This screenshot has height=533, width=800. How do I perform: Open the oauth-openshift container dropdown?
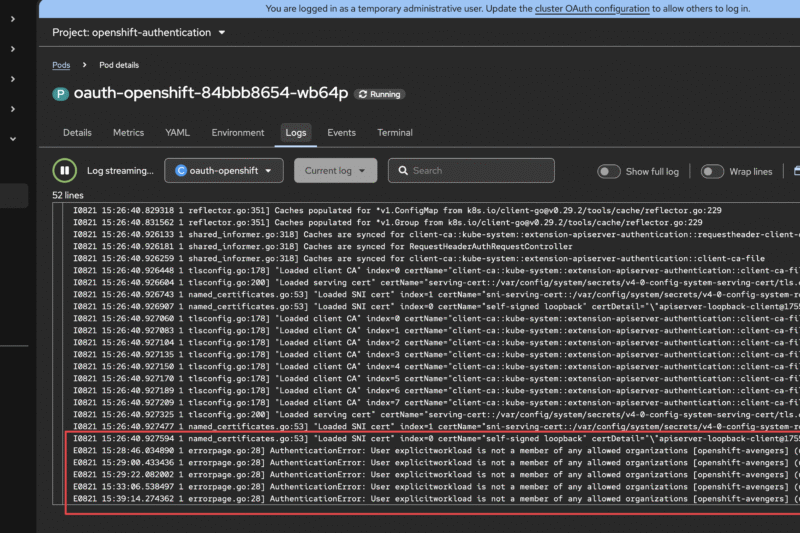pyautogui.click(x=224, y=170)
